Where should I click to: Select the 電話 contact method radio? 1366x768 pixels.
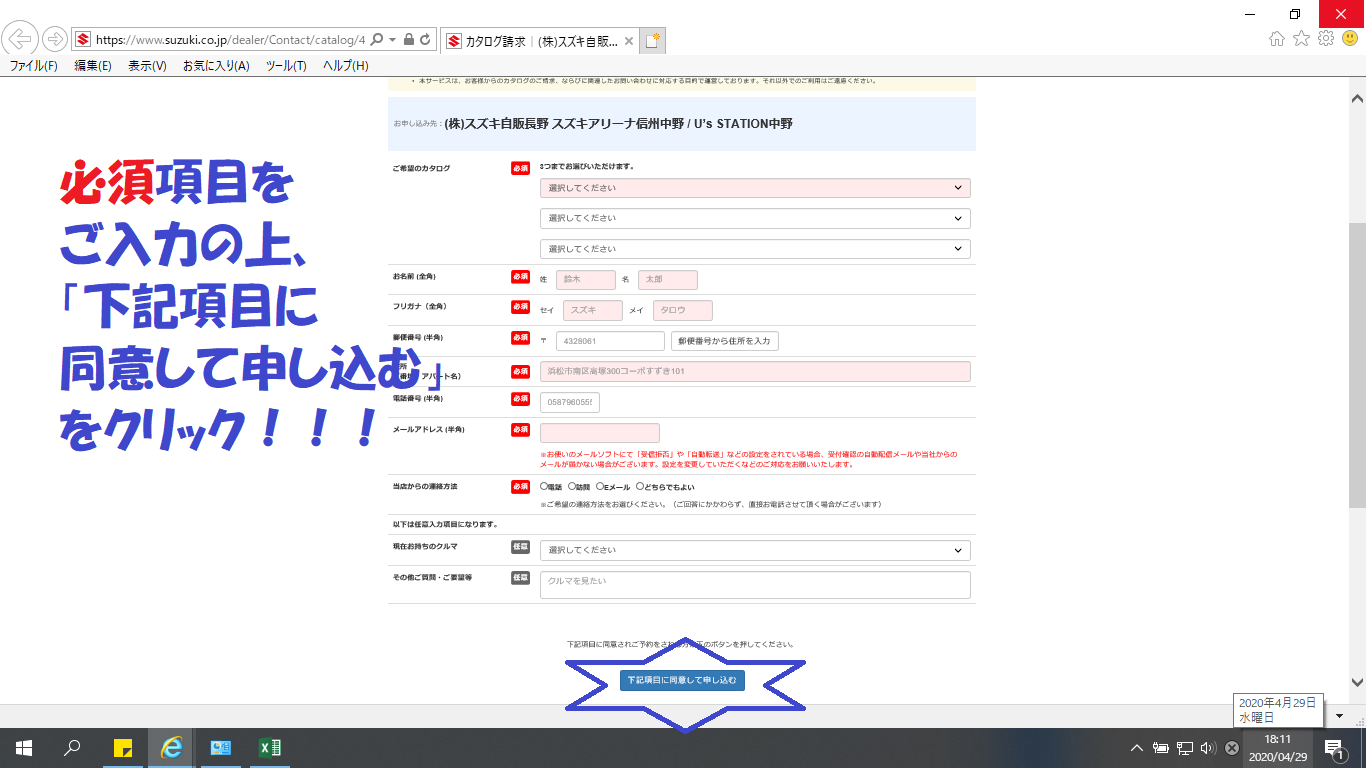[544, 487]
